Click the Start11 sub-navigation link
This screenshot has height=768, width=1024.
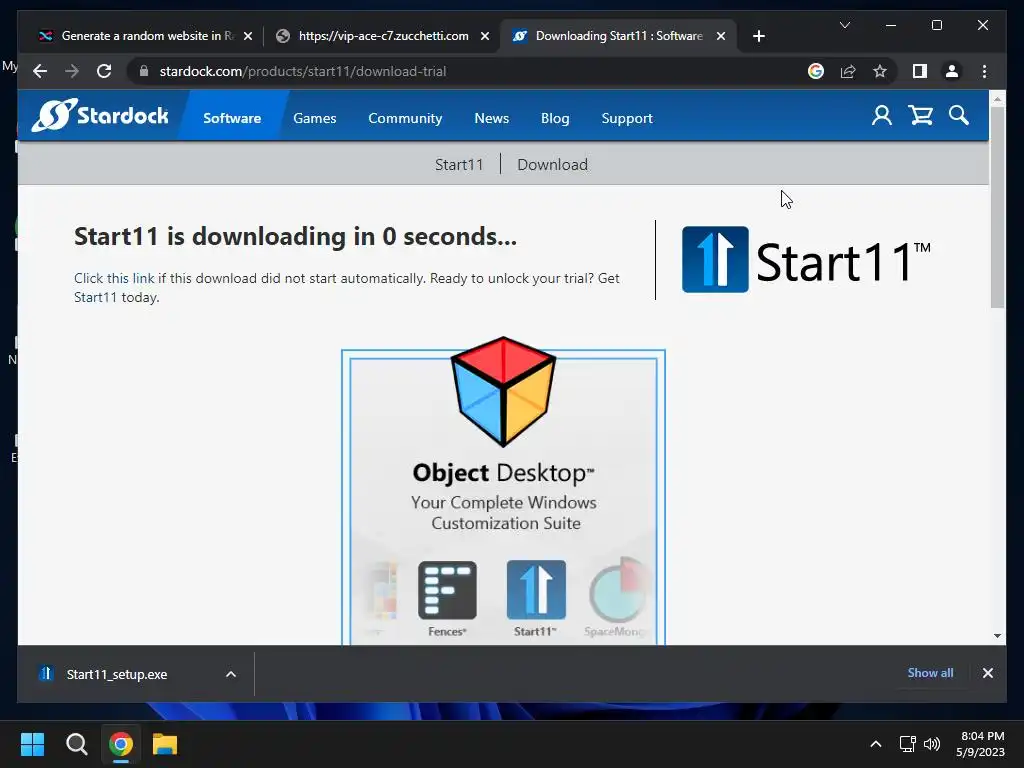coord(459,165)
